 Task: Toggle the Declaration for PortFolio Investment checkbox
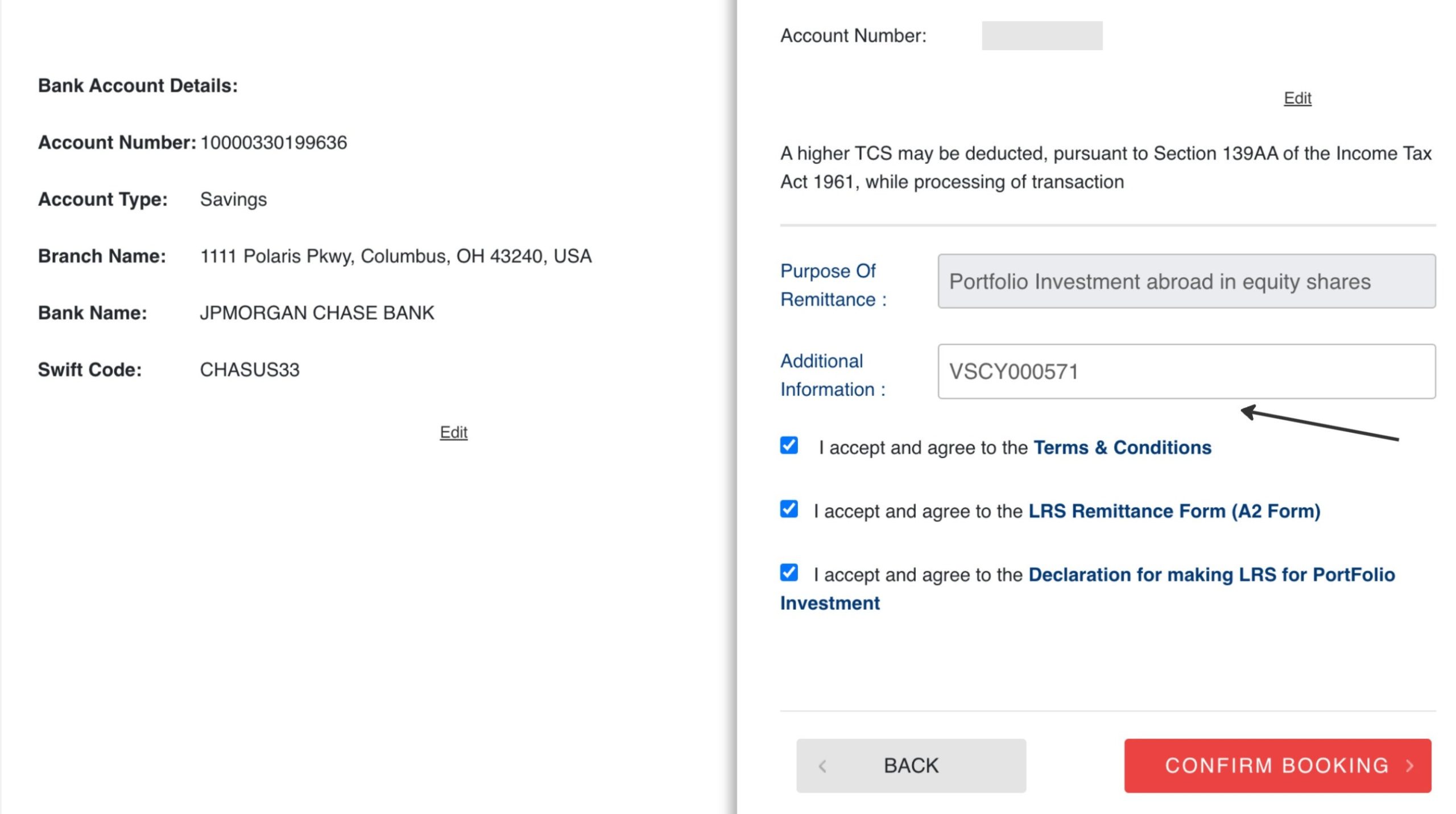[789, 573]
